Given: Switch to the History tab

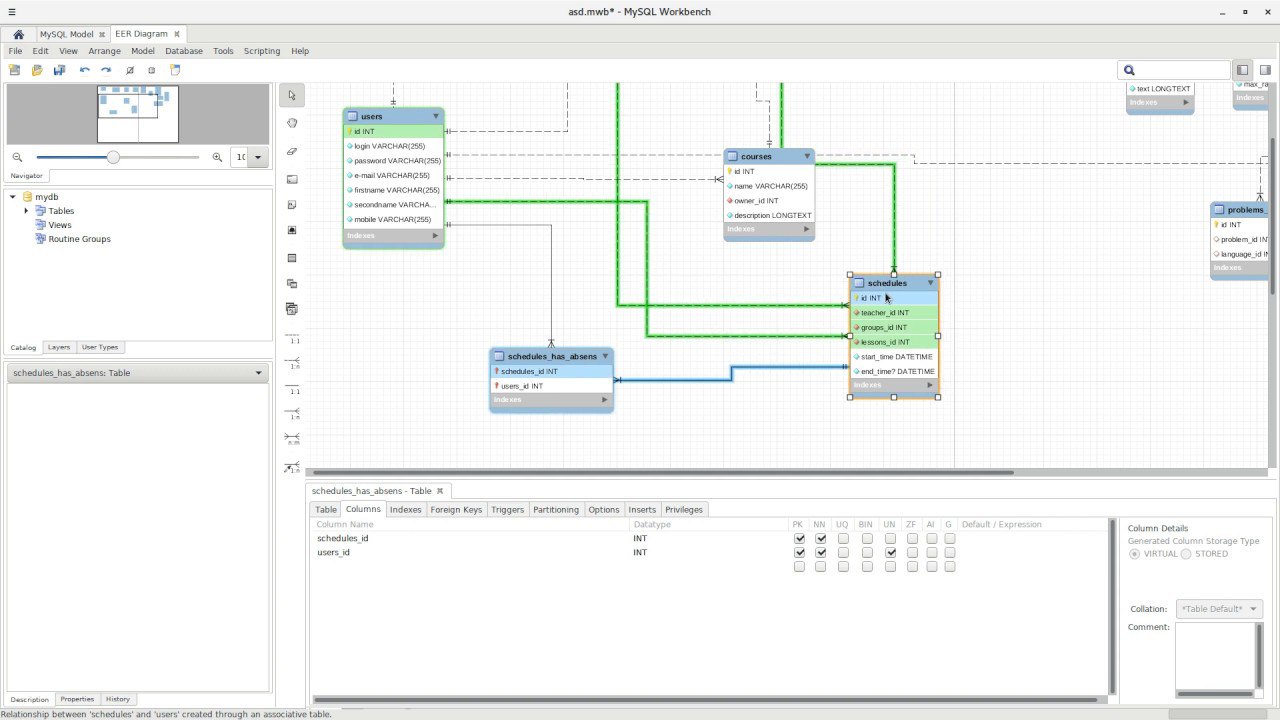Looking at the screenshot, I should click(117, 699).
